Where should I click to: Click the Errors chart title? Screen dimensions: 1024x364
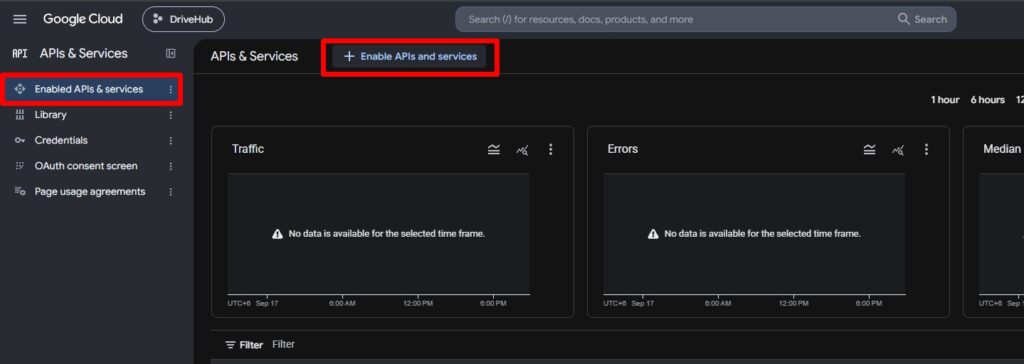pos(622,149)
